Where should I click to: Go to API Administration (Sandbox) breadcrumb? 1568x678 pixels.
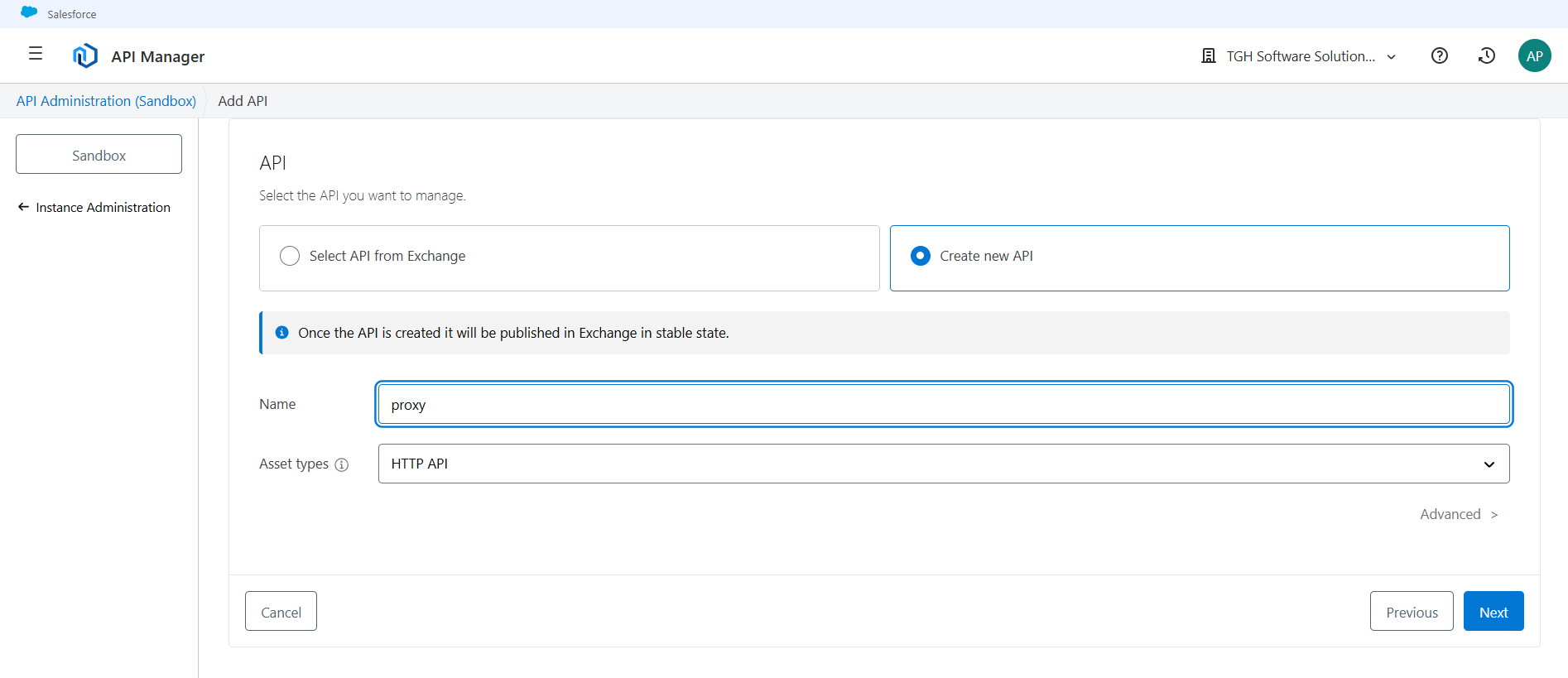tap(106, 101)
